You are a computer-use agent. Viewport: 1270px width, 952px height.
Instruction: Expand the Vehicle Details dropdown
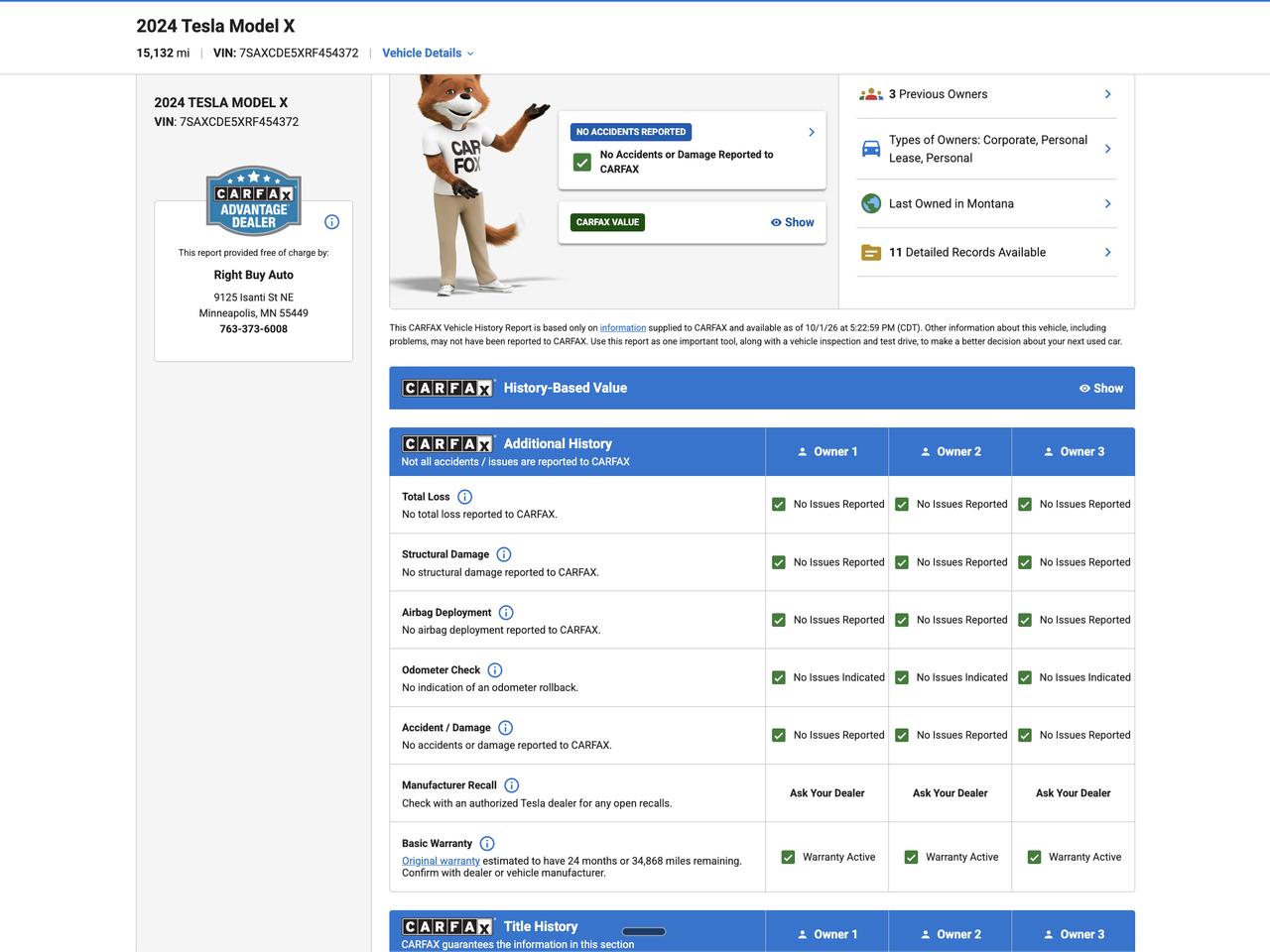tap(428, 54)
